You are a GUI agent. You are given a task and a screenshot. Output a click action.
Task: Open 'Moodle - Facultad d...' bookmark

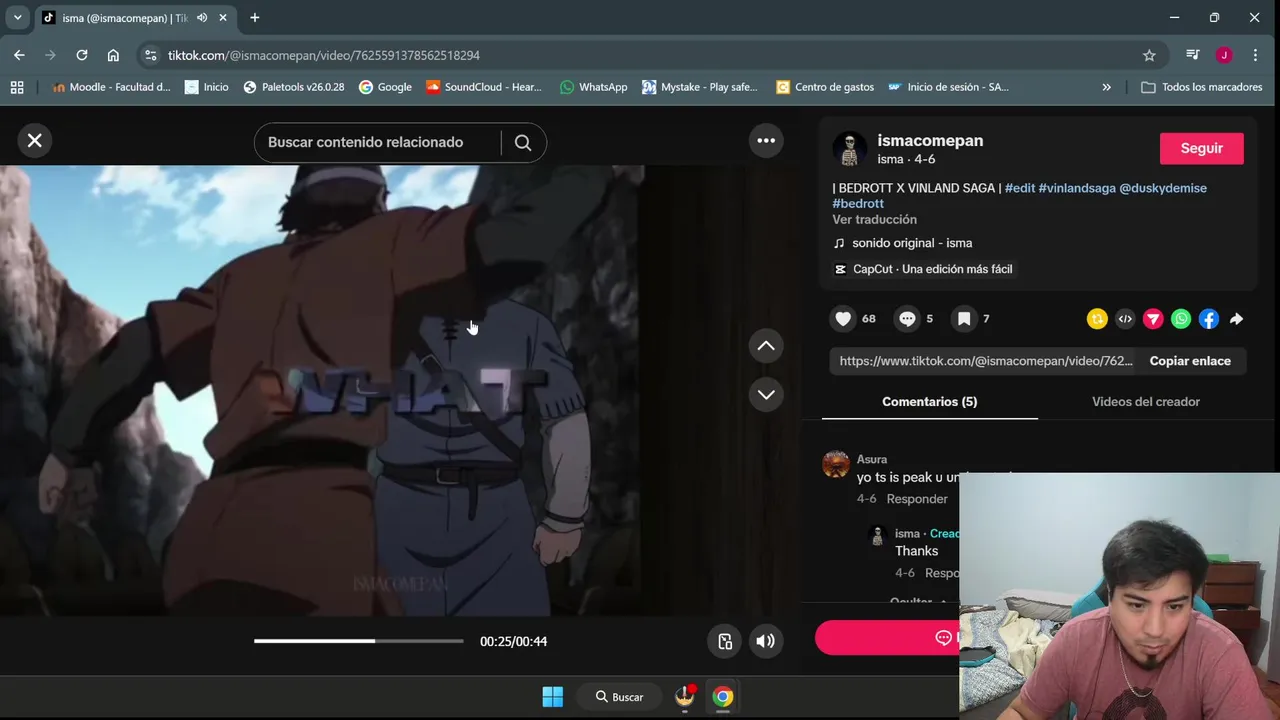click(x=111, y=87)
